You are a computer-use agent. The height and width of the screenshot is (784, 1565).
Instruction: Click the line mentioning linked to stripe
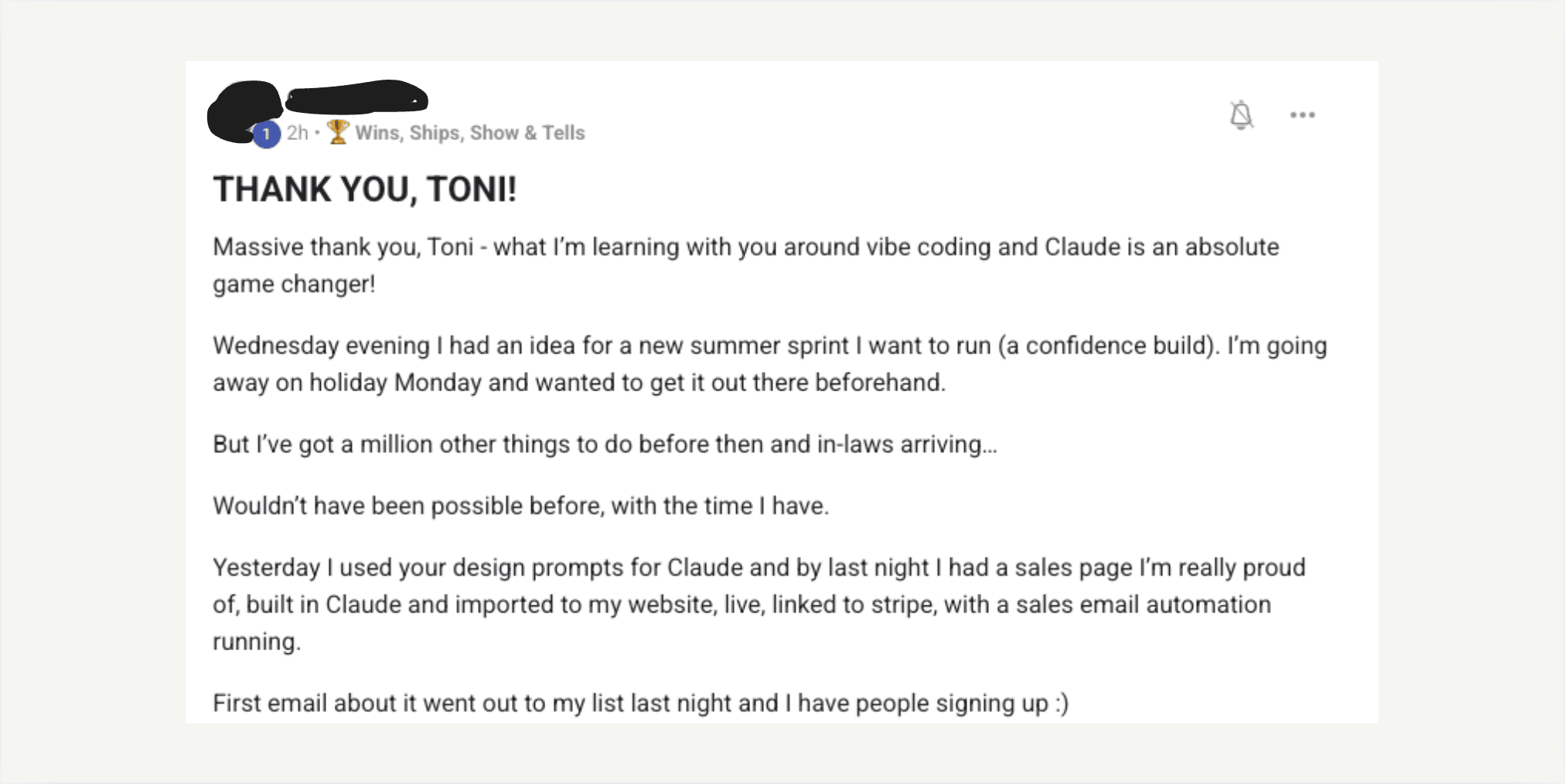point(742,605)
